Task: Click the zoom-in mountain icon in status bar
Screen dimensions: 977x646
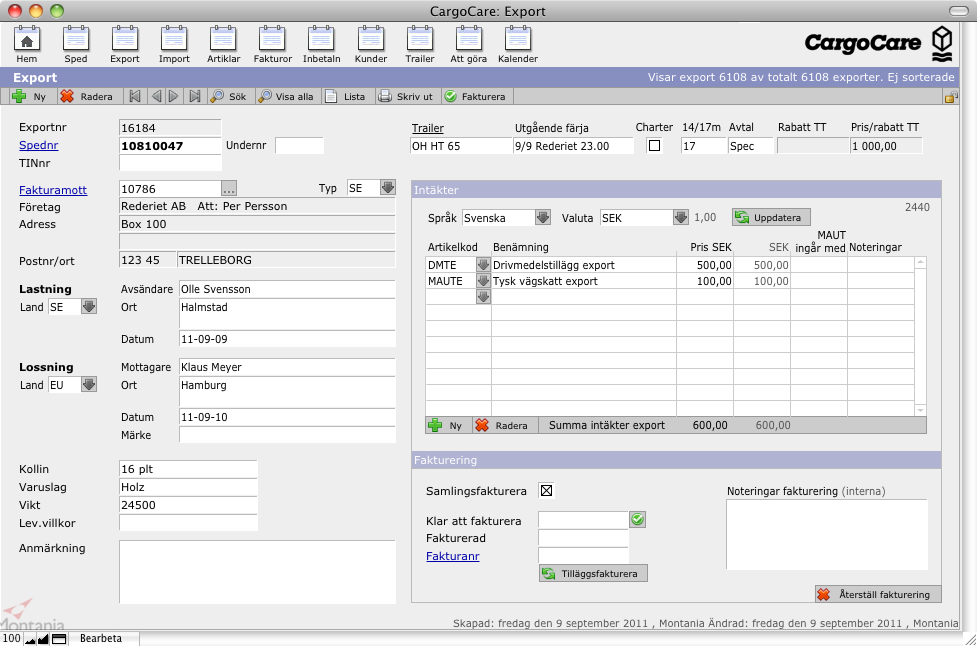Action: [43, 639]
